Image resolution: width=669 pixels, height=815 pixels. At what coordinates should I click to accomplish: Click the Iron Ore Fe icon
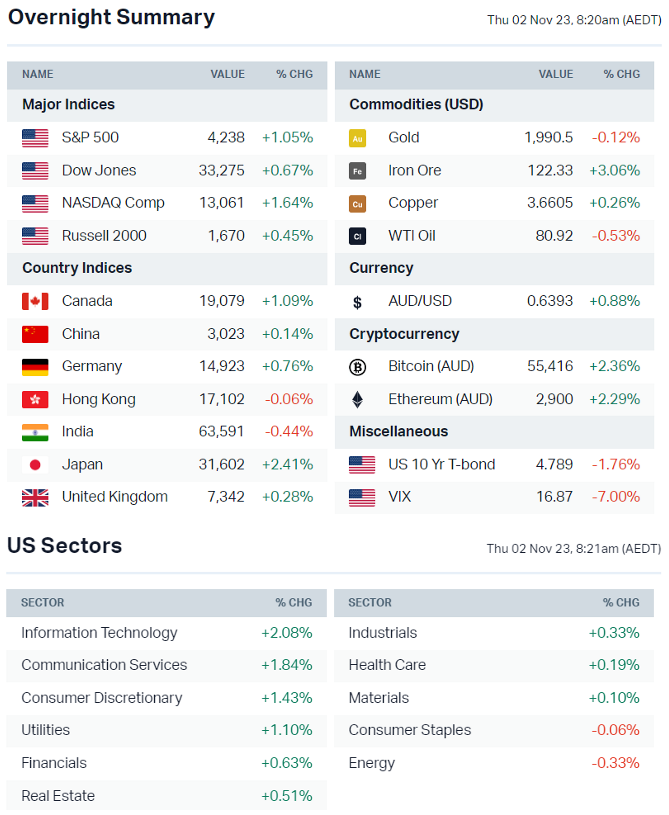(x=357, y=171)
